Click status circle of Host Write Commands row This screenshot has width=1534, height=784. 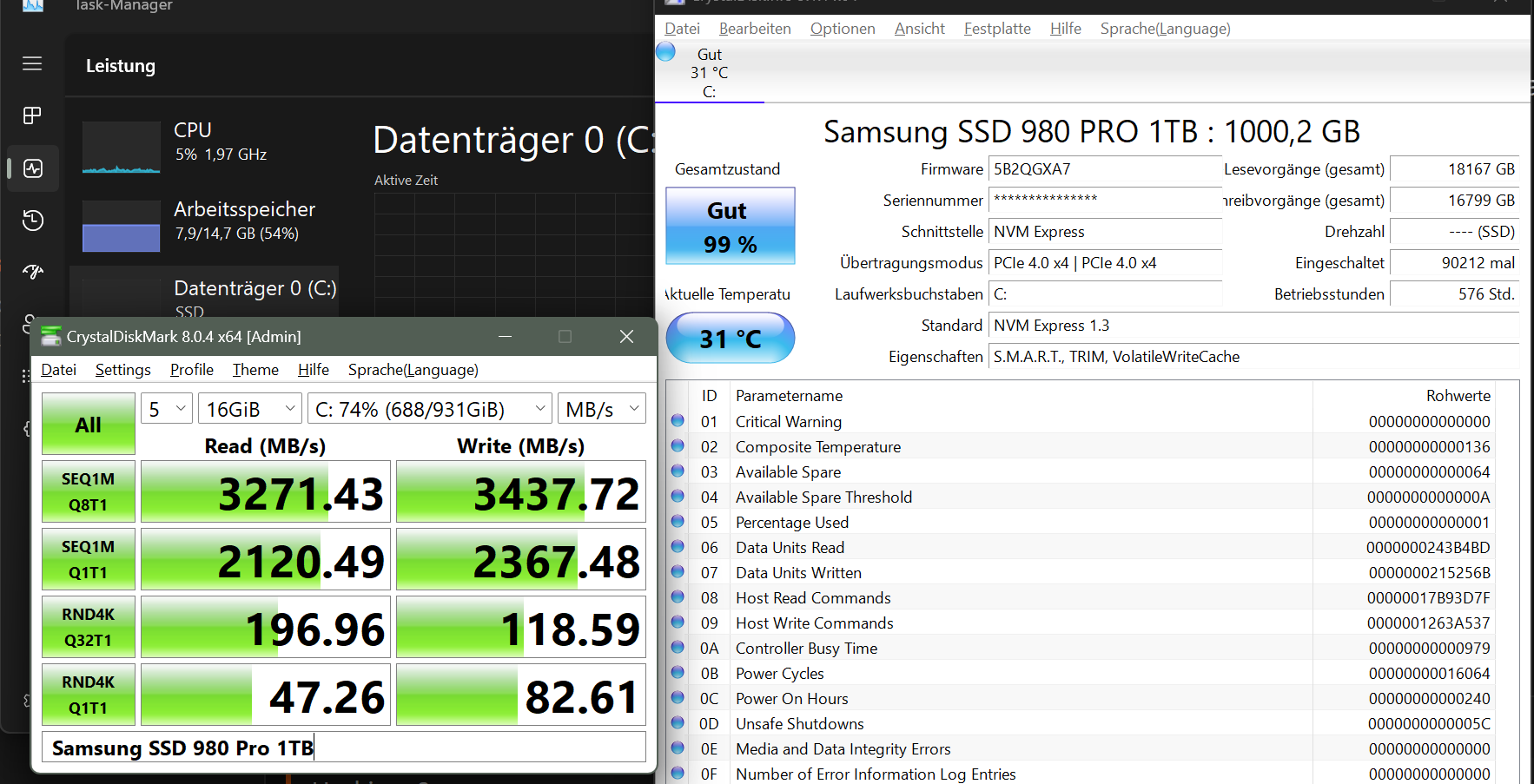(678, 623)
